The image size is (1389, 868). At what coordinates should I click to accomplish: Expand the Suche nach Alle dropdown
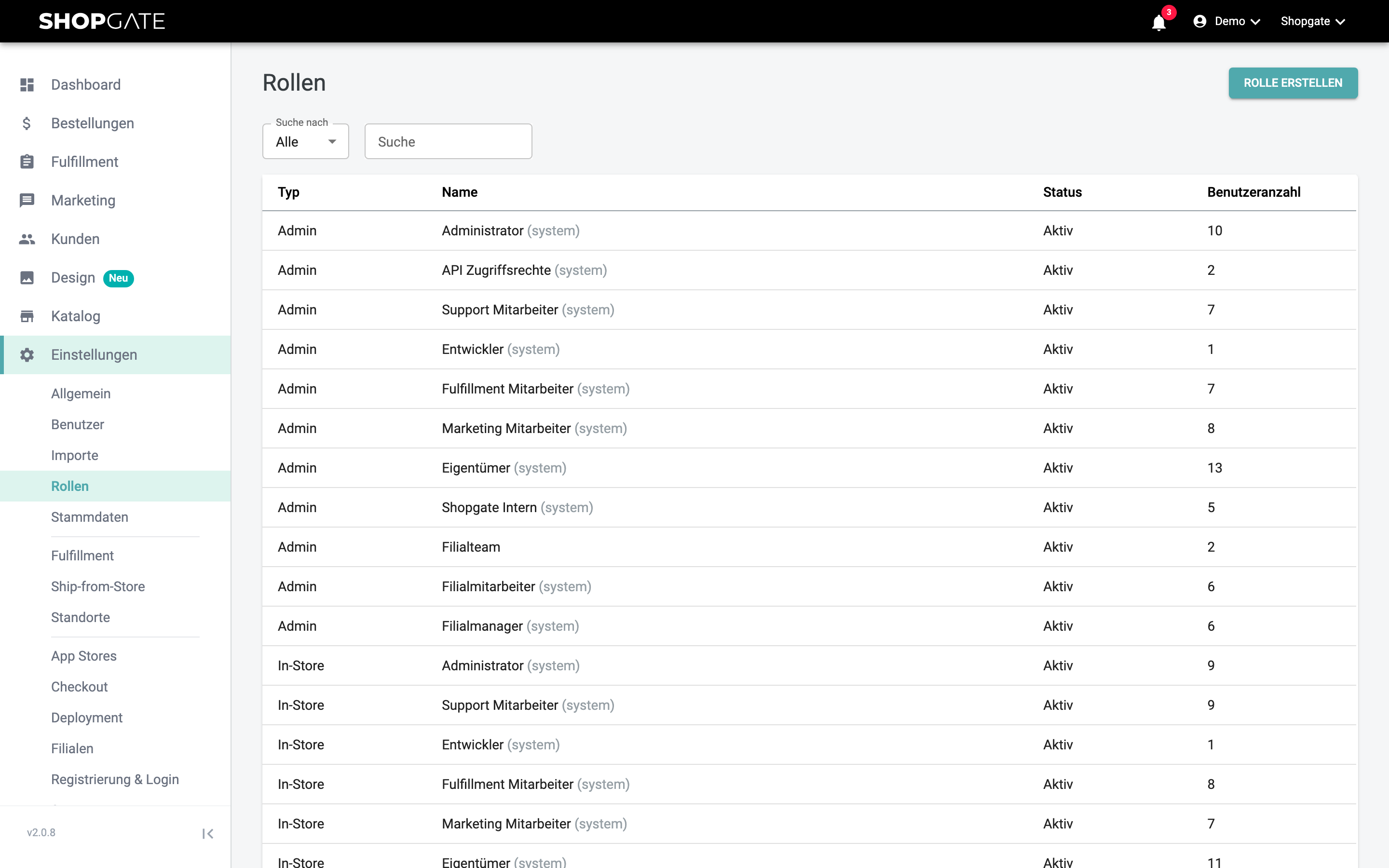(305, 142)
